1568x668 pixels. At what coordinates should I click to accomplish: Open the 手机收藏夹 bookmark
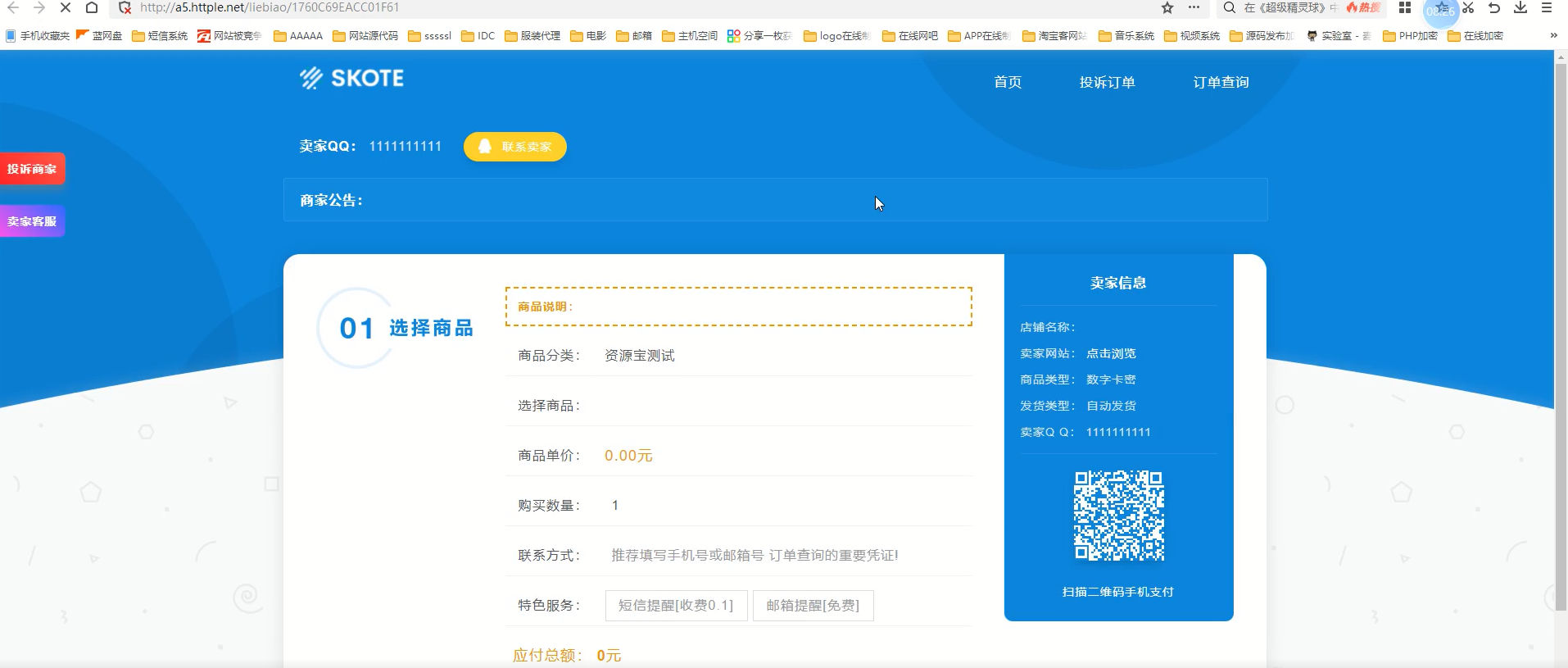click(x=38, y=36)
